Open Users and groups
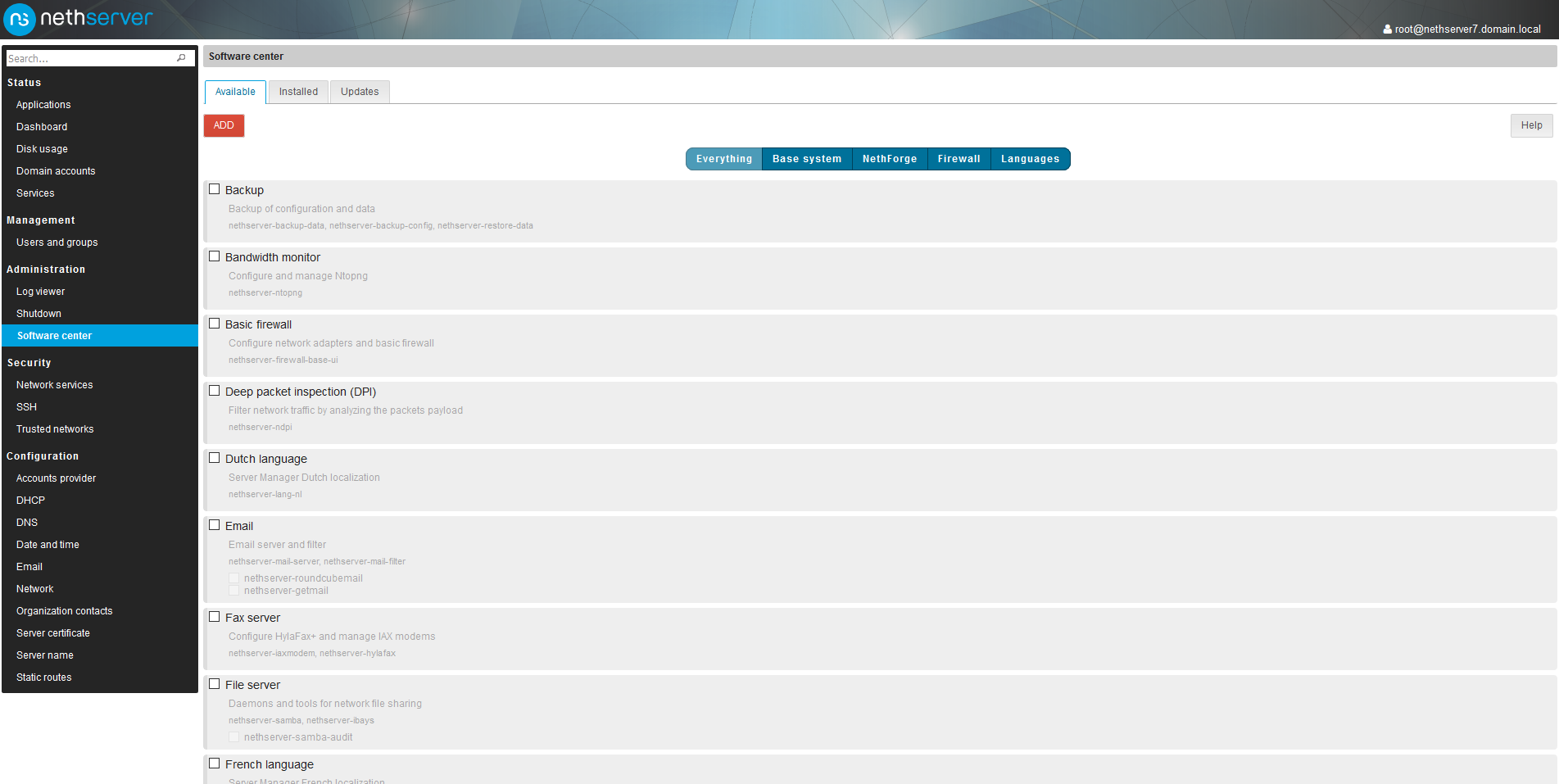The width and height of the screenshot is (1559, 784). 57,242
